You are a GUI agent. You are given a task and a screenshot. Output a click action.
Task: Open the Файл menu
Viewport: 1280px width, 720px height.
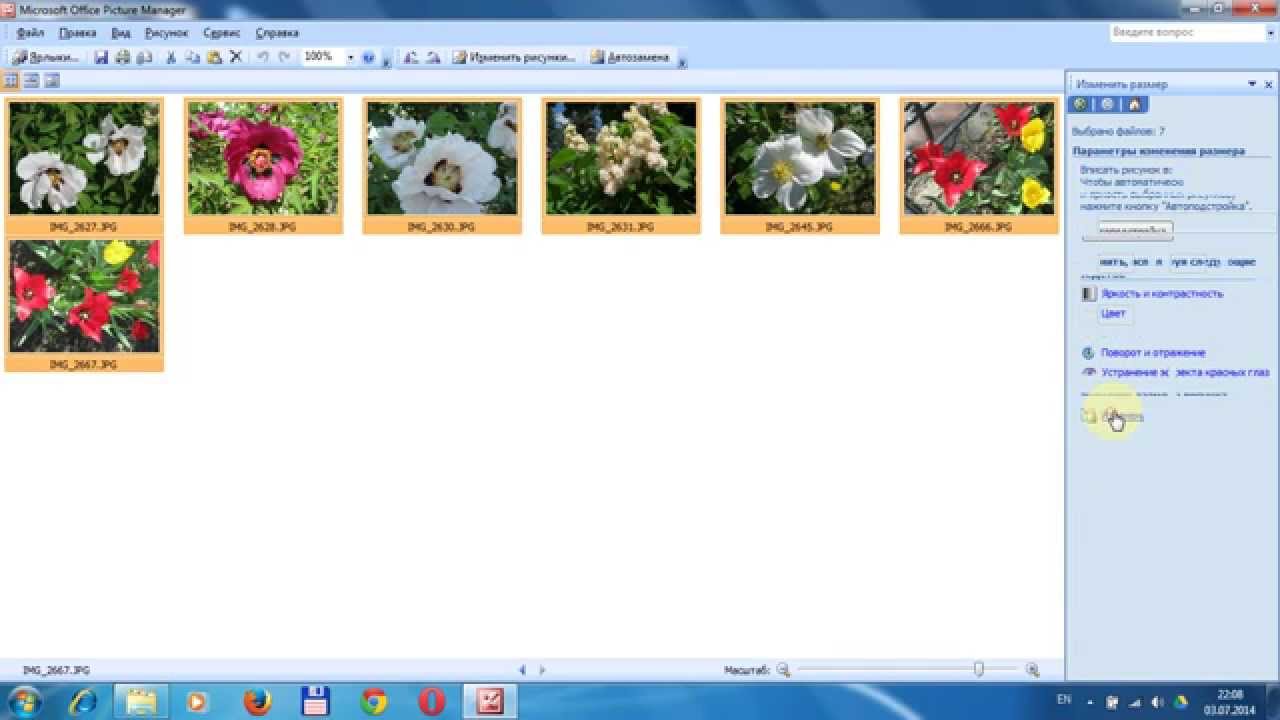tap(30, 33)
